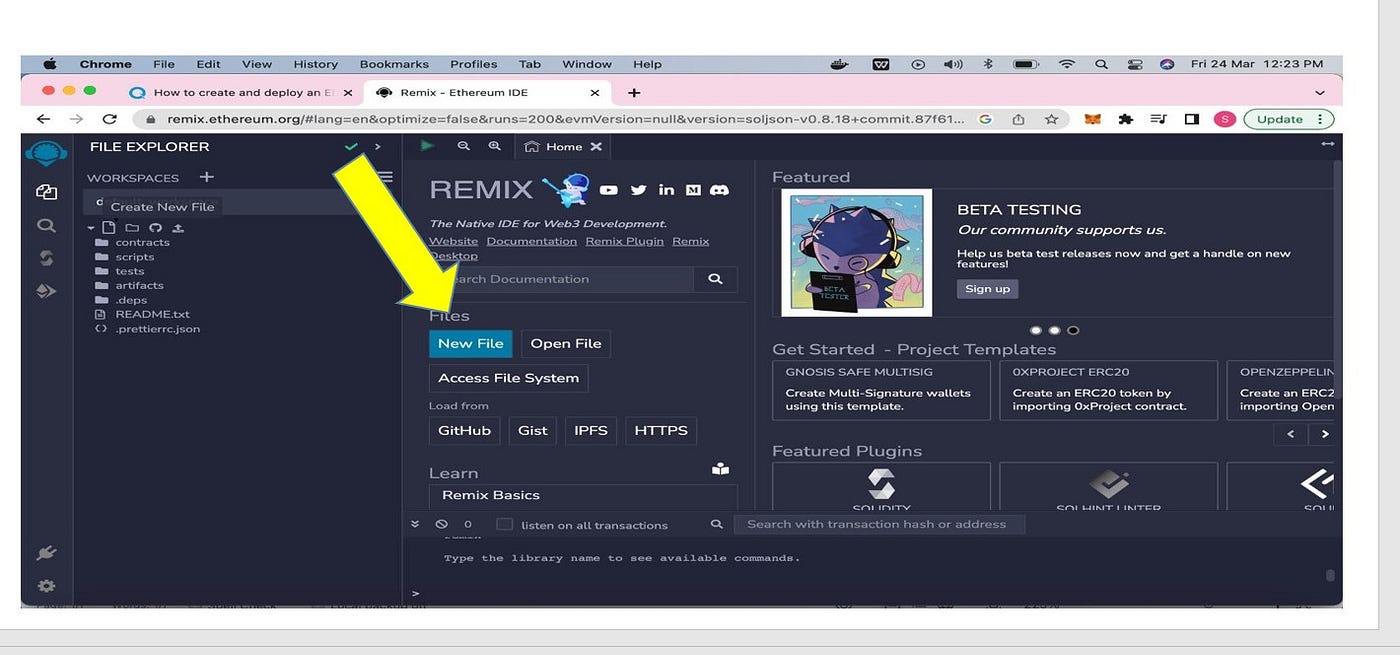Viewport: 1400px width, 655px height.
Task: Open the History menu in menu bar
Action: click(x=316, y=64)
